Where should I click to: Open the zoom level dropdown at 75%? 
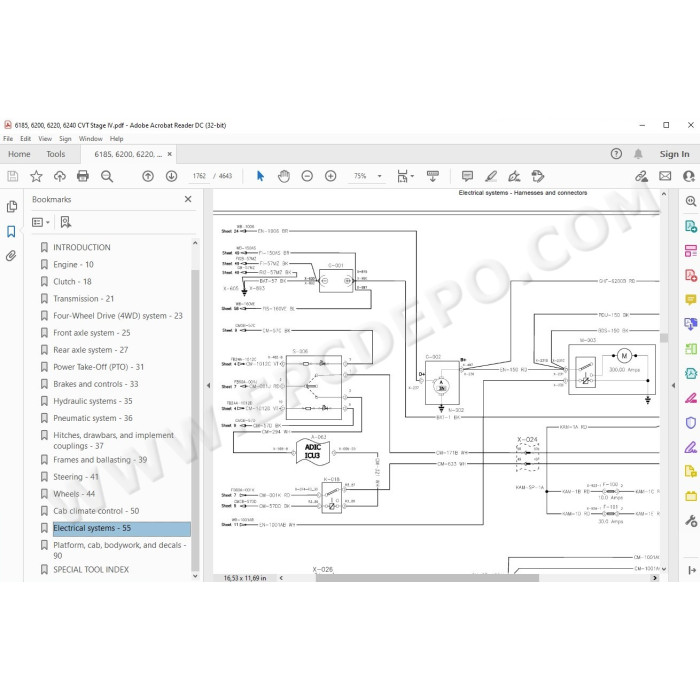(379, 176)
